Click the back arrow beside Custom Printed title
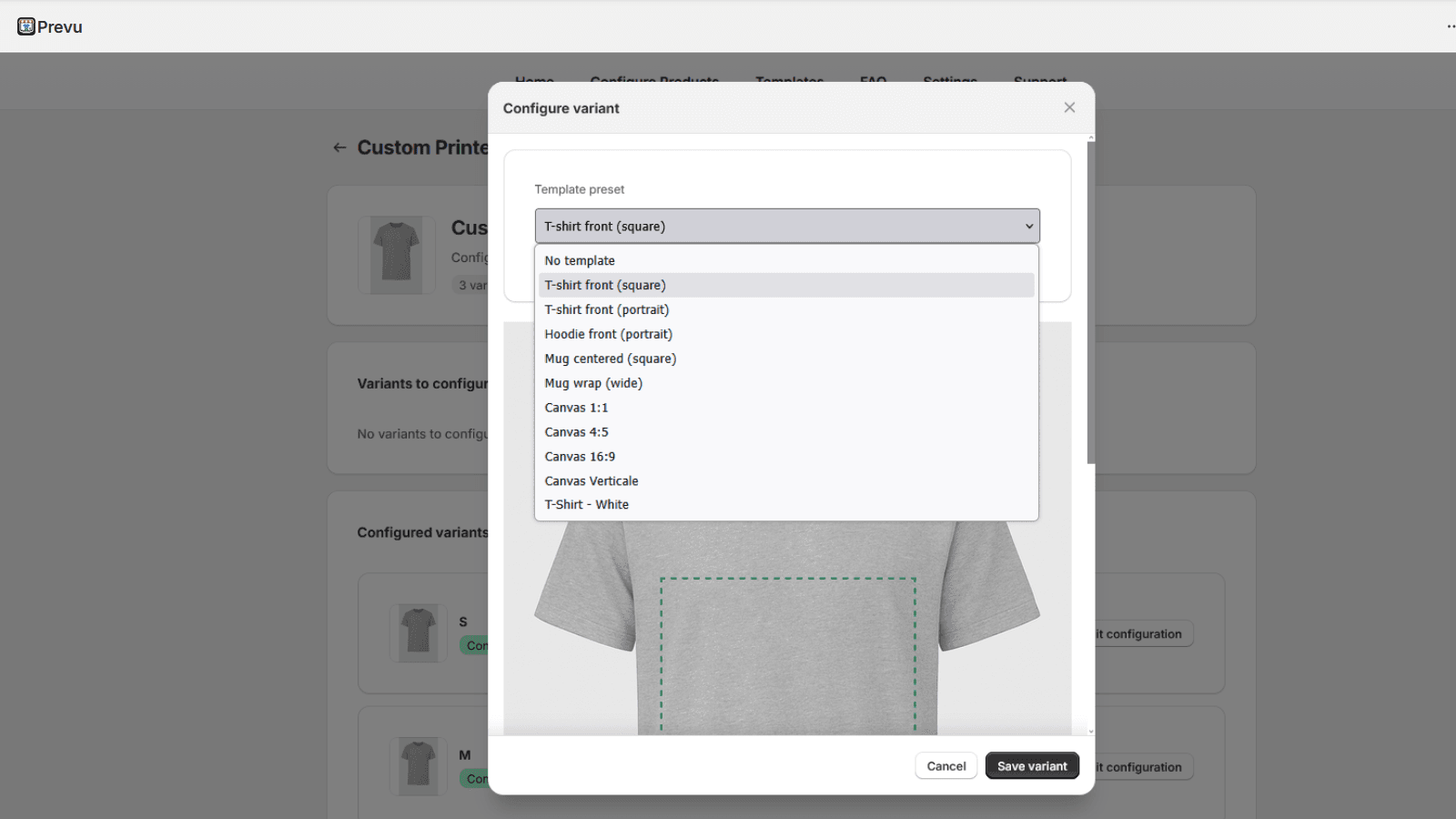 [x=339, y=147]
